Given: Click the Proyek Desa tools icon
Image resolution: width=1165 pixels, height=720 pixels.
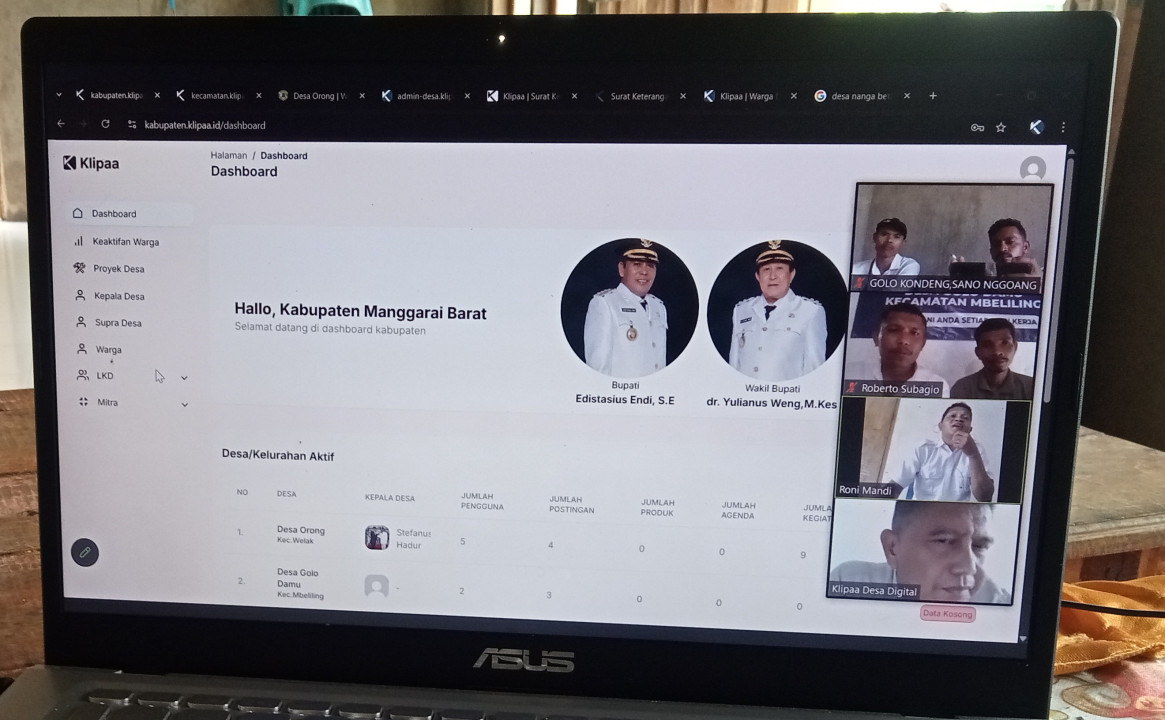Looking at the screenshot, I should click(x=79, y=268).
